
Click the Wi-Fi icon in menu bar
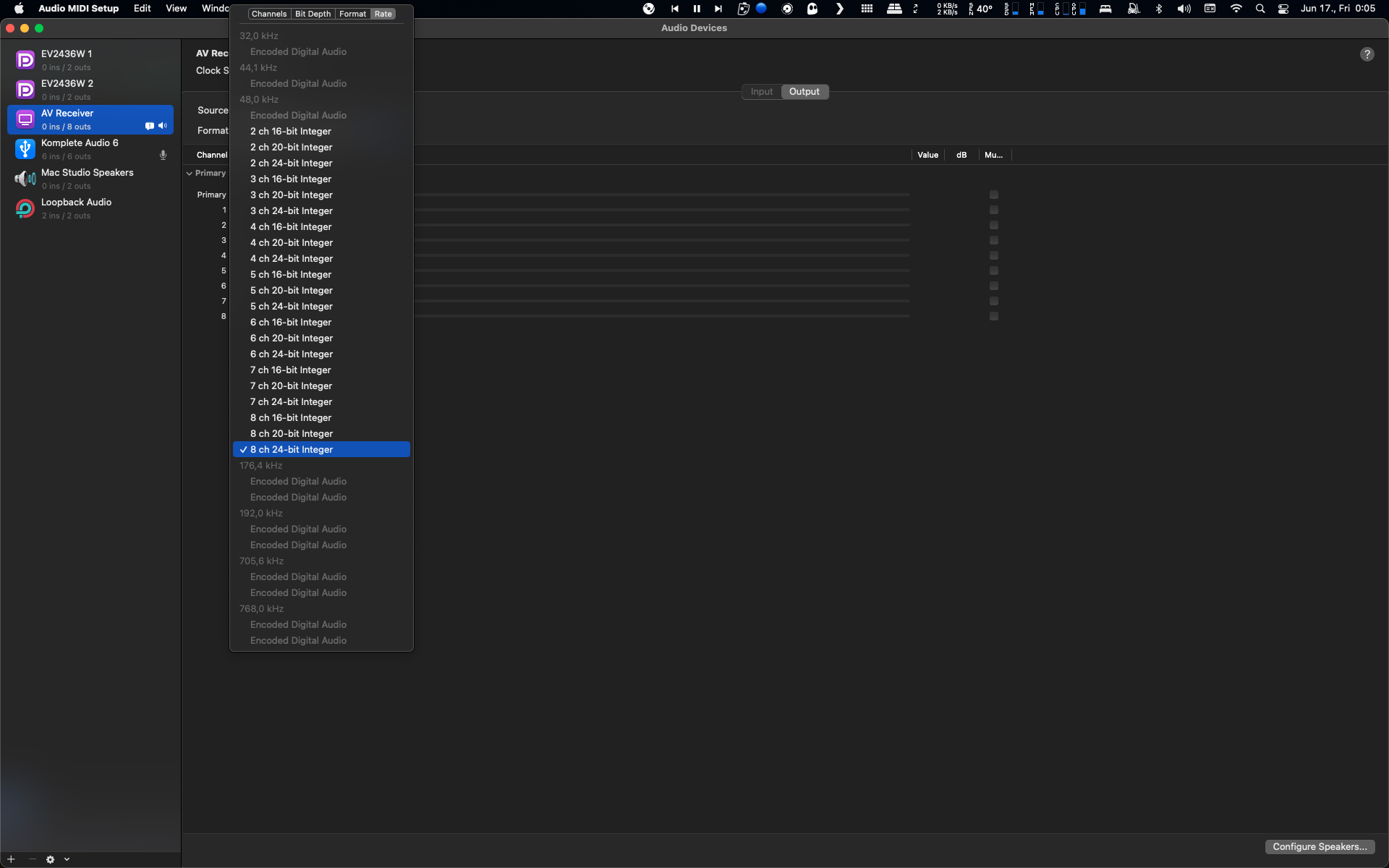(1236, 9)
